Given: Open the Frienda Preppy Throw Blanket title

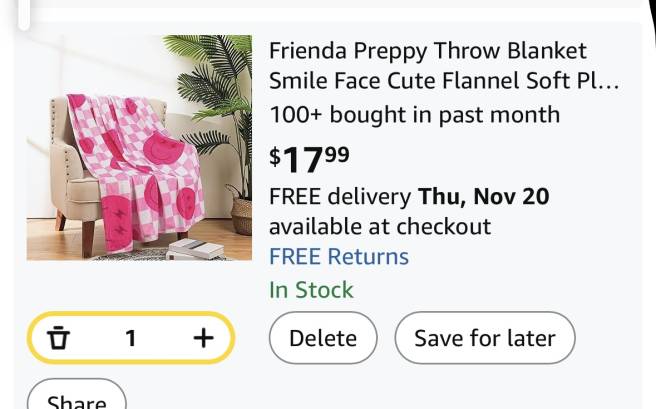Looking at the screenshot, I should pos(427,50).
